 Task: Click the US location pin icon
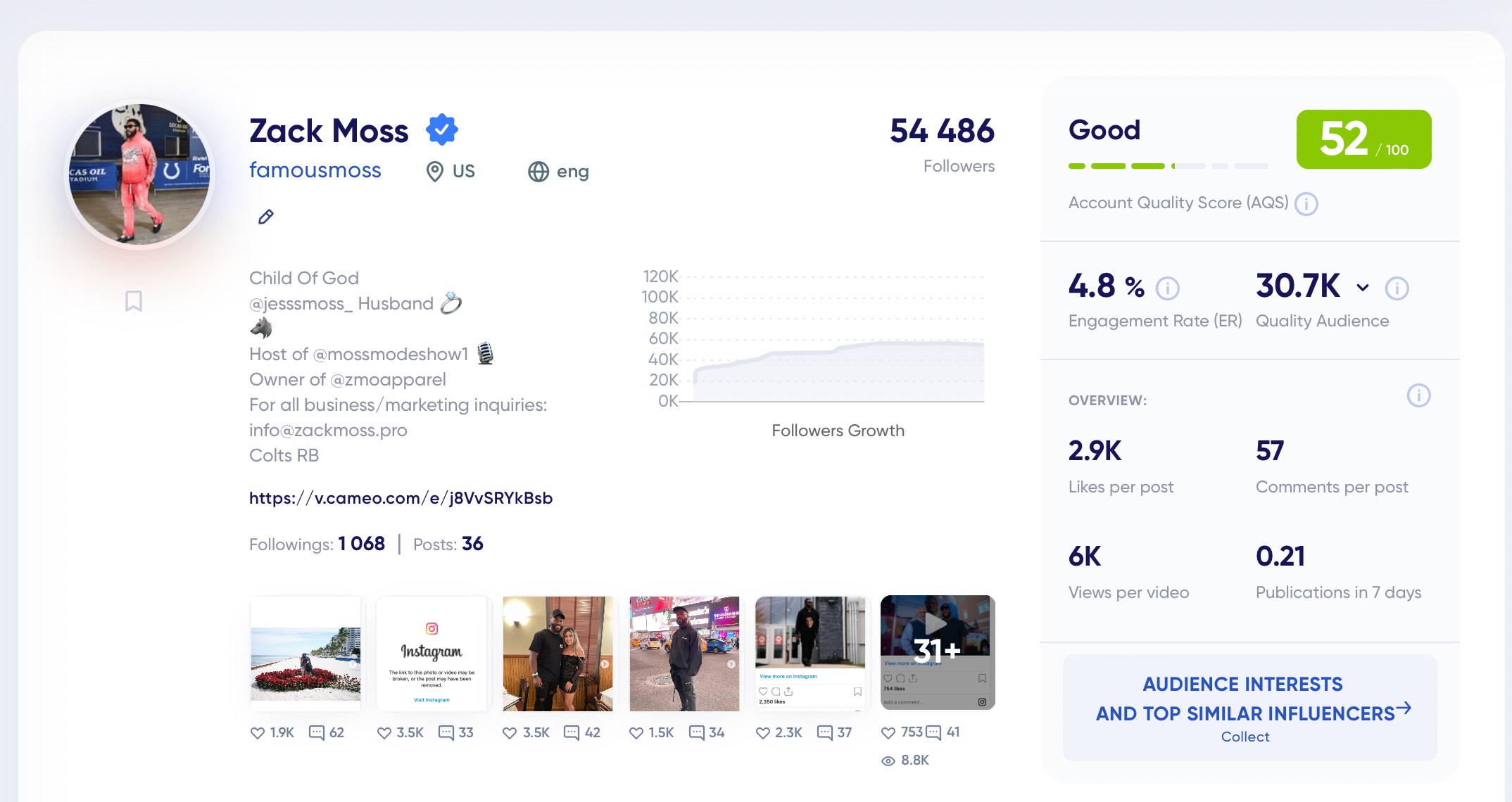pos(435,172)
